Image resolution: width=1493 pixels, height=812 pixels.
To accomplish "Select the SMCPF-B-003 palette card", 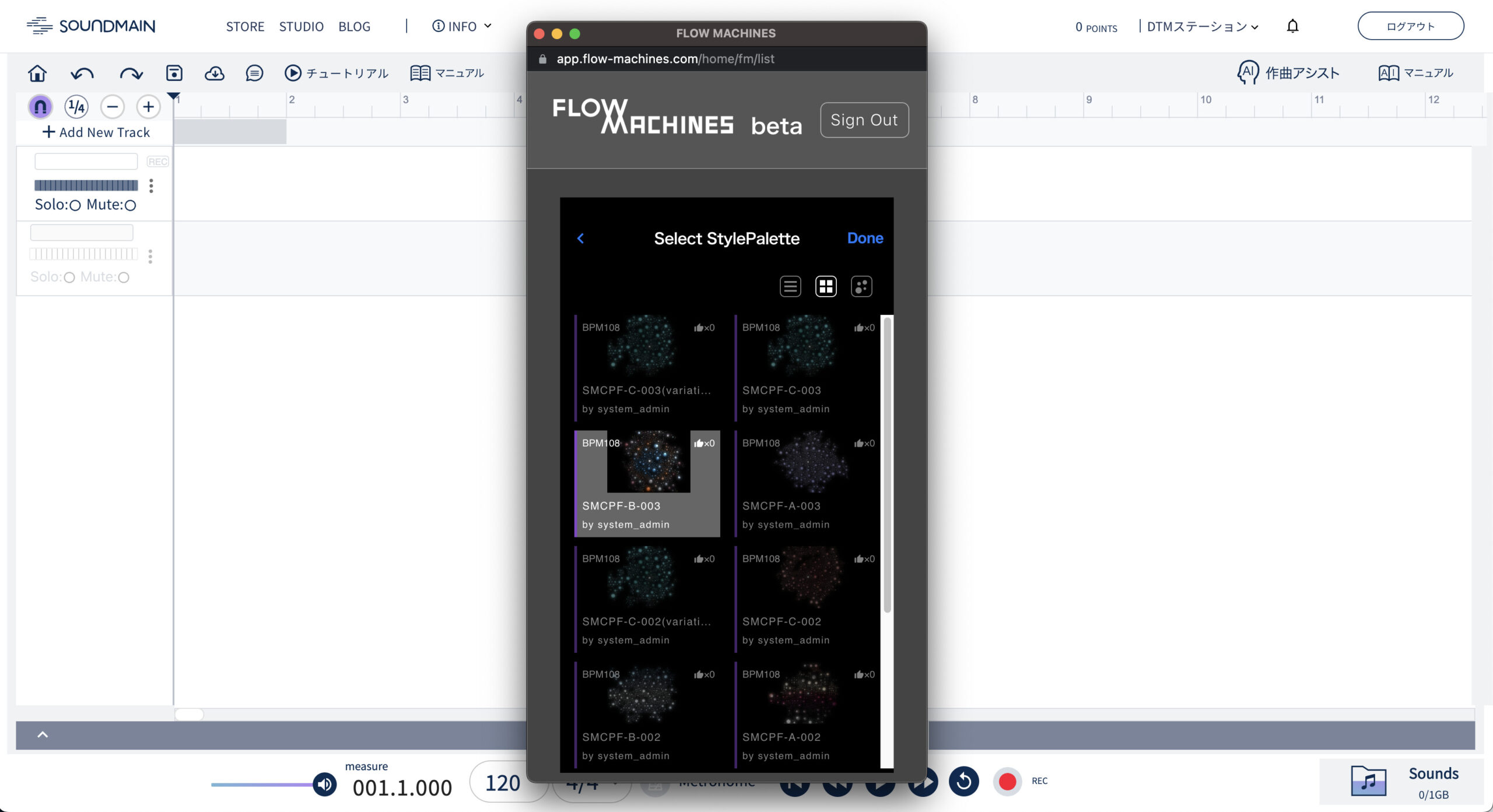I will click(x=647, y=483).
